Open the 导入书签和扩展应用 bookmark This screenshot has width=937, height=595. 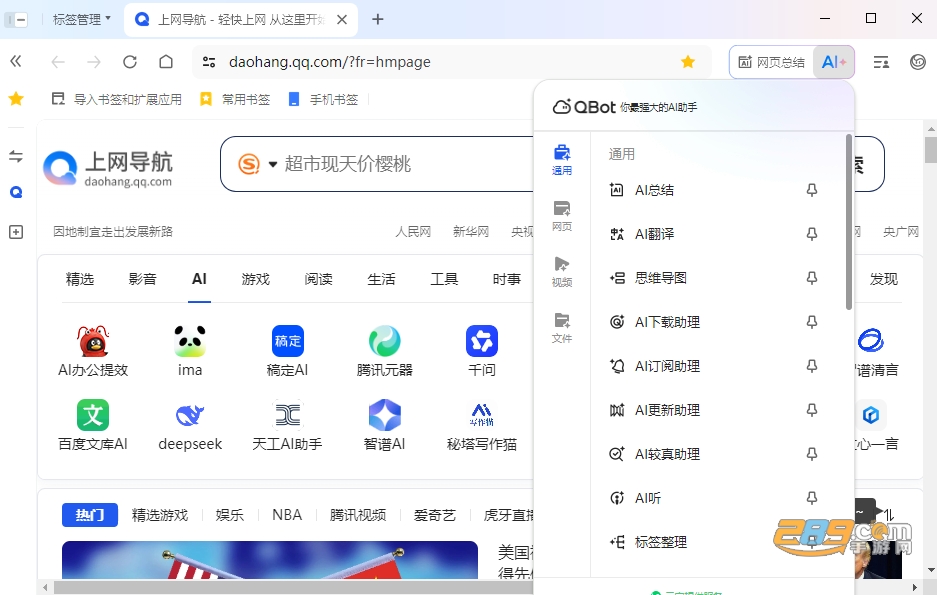click(117, 99)
